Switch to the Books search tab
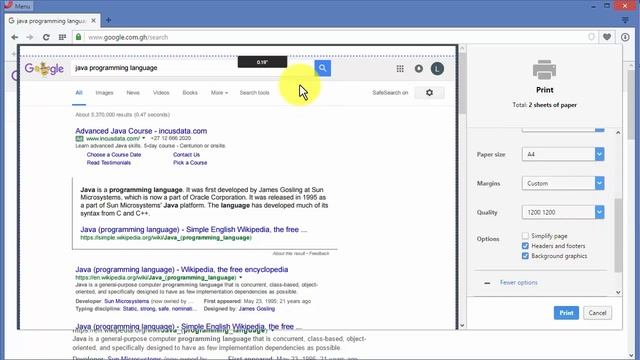This screenshot has width=640, height=360. coord(190,93)
